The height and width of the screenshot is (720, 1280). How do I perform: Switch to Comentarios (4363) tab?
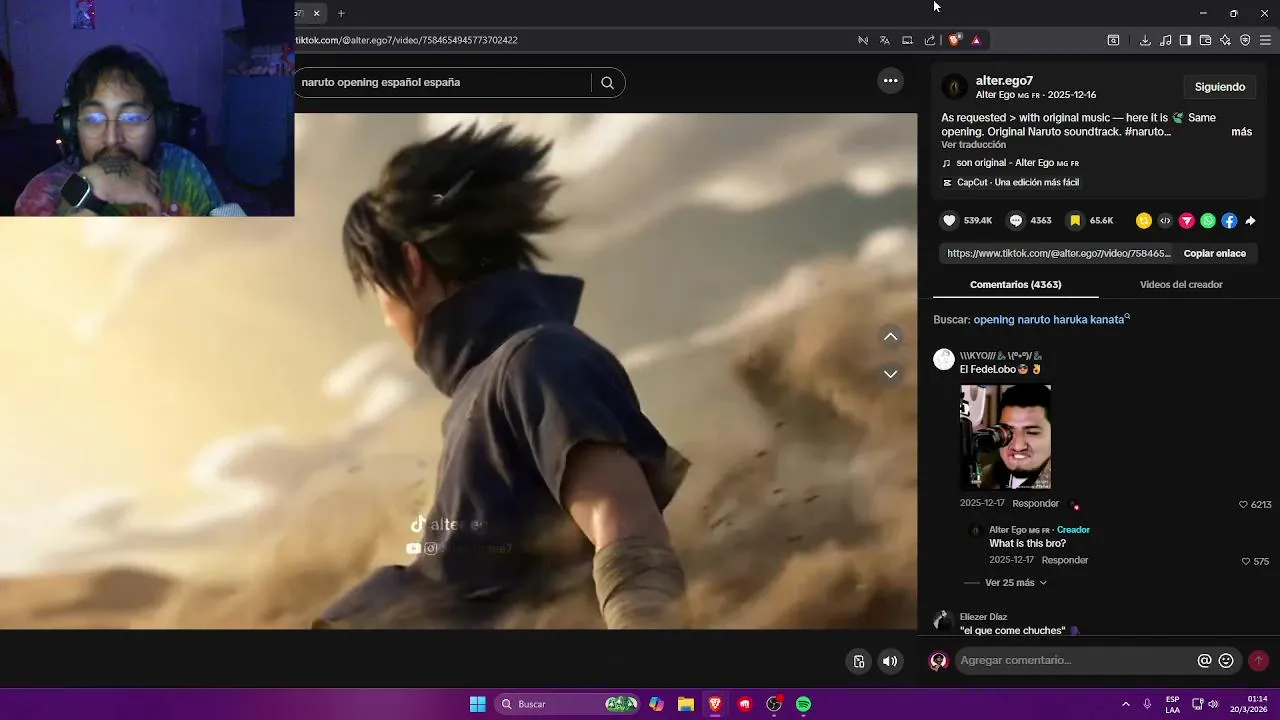pos(1016,285)
